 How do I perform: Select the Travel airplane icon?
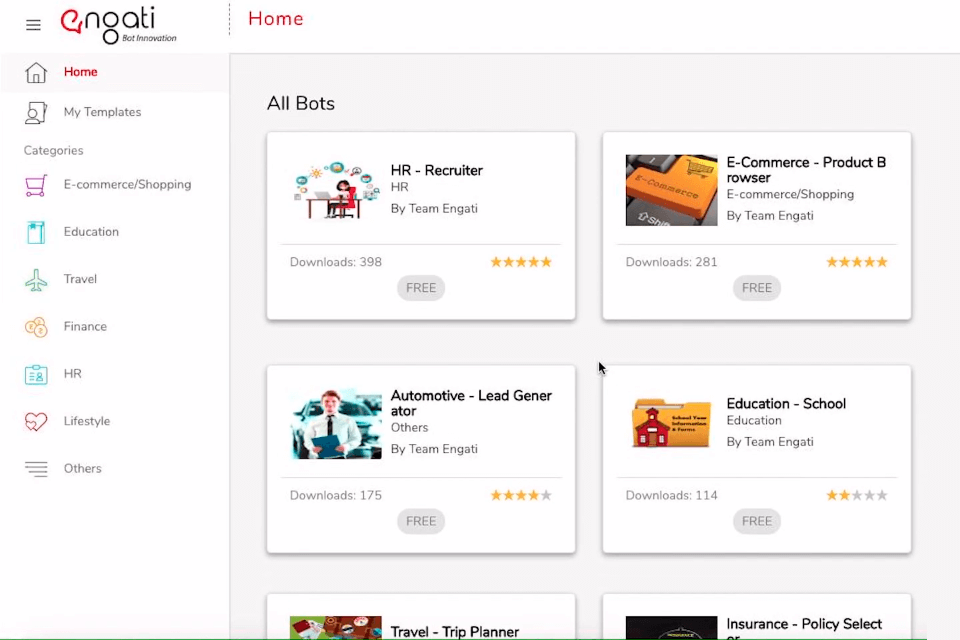[x=36, y=280]
